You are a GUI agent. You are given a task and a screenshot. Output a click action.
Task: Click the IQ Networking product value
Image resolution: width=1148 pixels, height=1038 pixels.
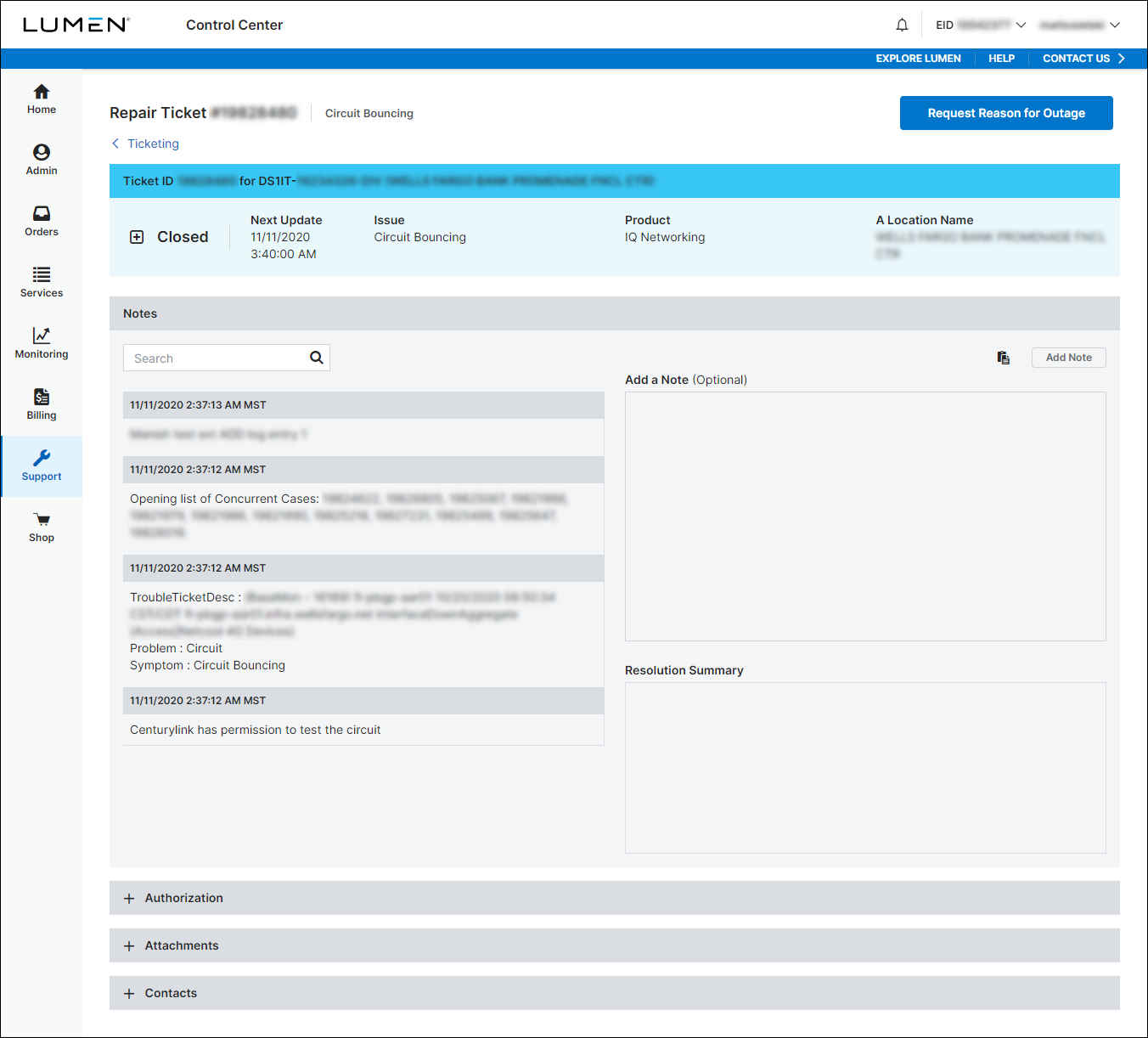click(x=665, y=237)
